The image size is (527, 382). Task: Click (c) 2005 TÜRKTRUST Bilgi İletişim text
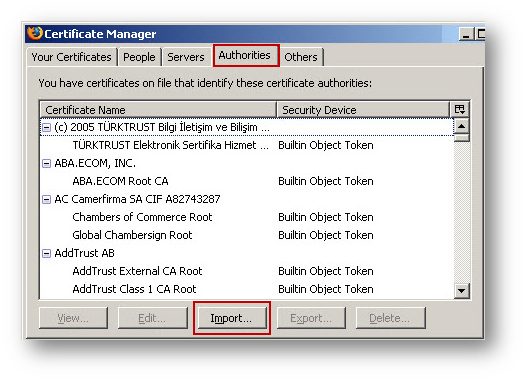click(x=162, y=127)
